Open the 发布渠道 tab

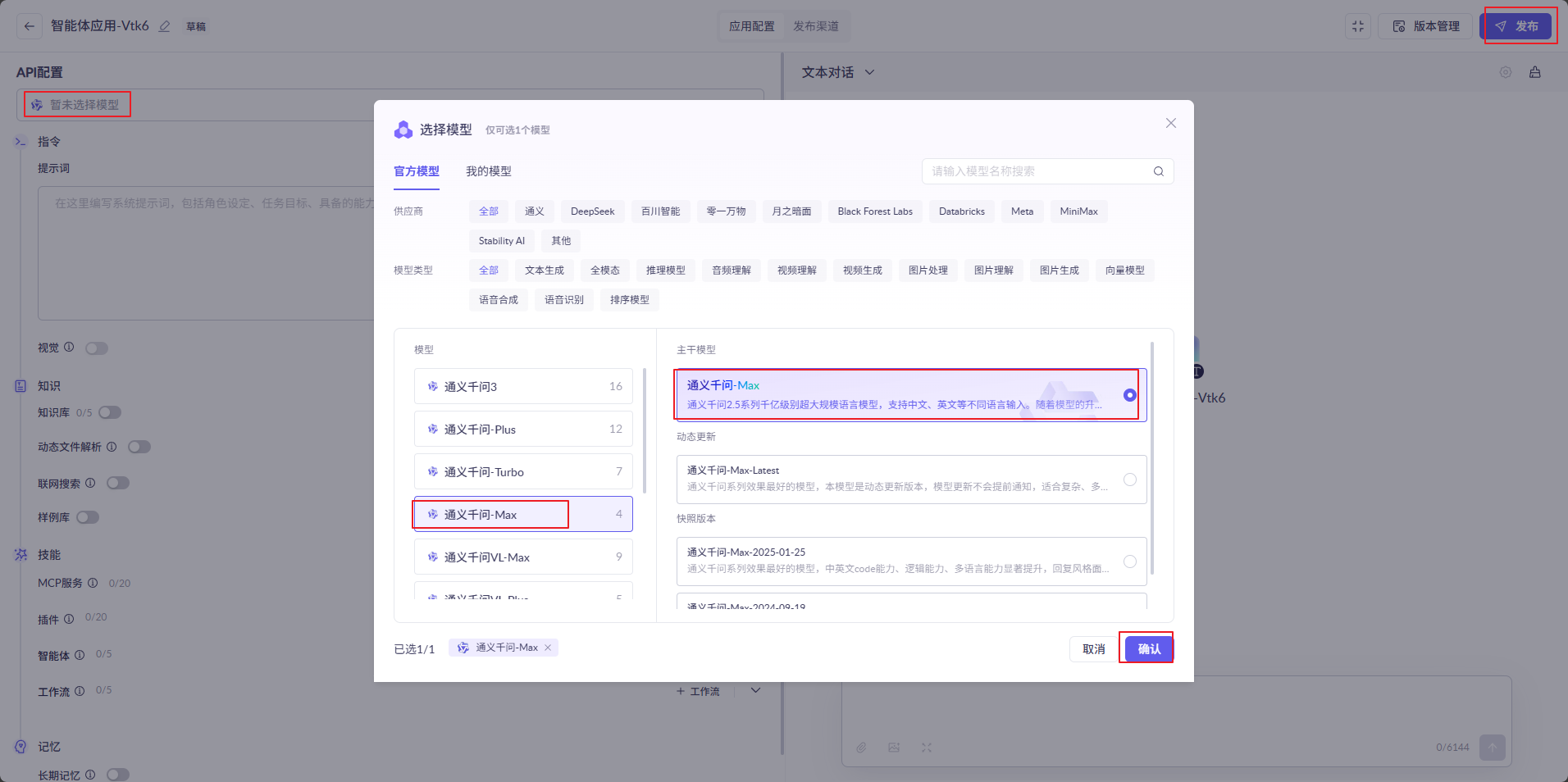[x=816, y=26]
